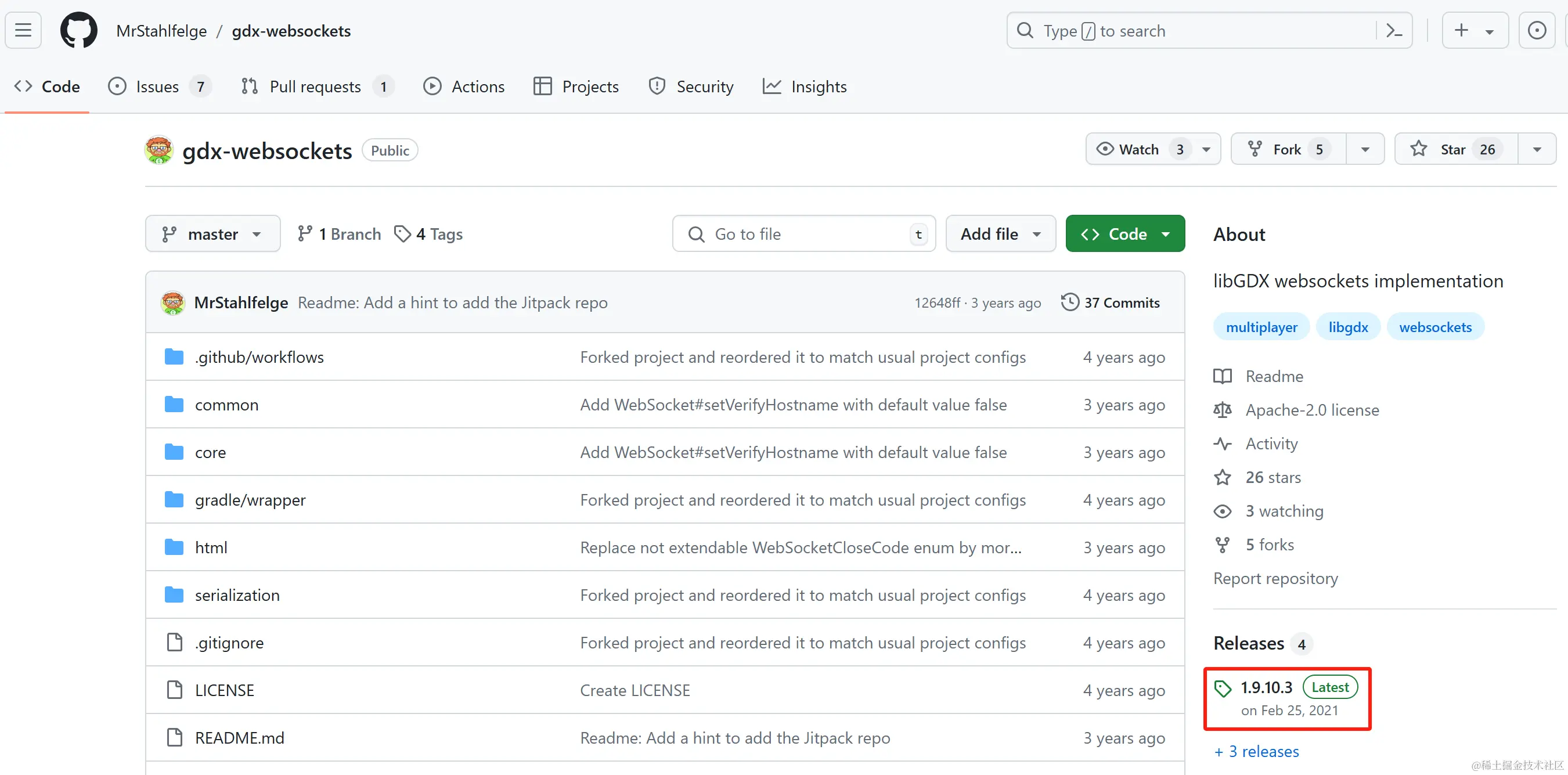Click the Type / to search field
This screenshot has height=775, width=1568.
point(1209,30)
